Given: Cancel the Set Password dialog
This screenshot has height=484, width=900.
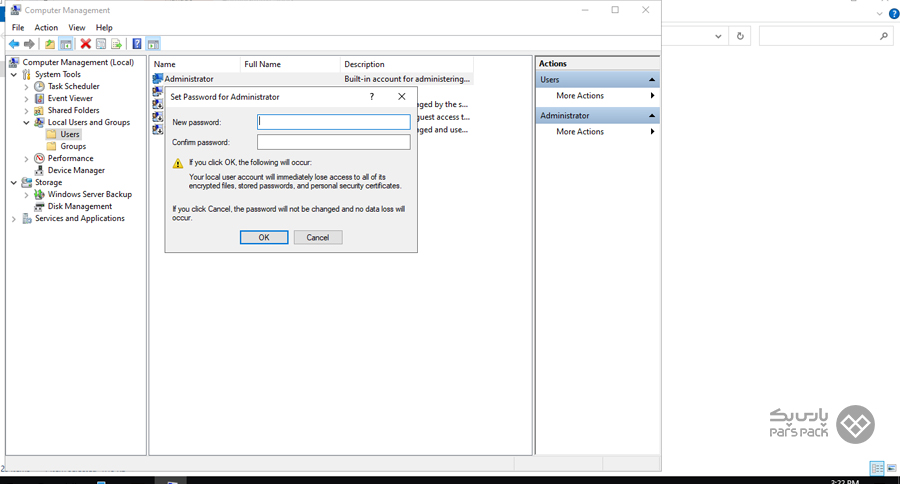Looking at the screenshot, I should click(317, 237).
